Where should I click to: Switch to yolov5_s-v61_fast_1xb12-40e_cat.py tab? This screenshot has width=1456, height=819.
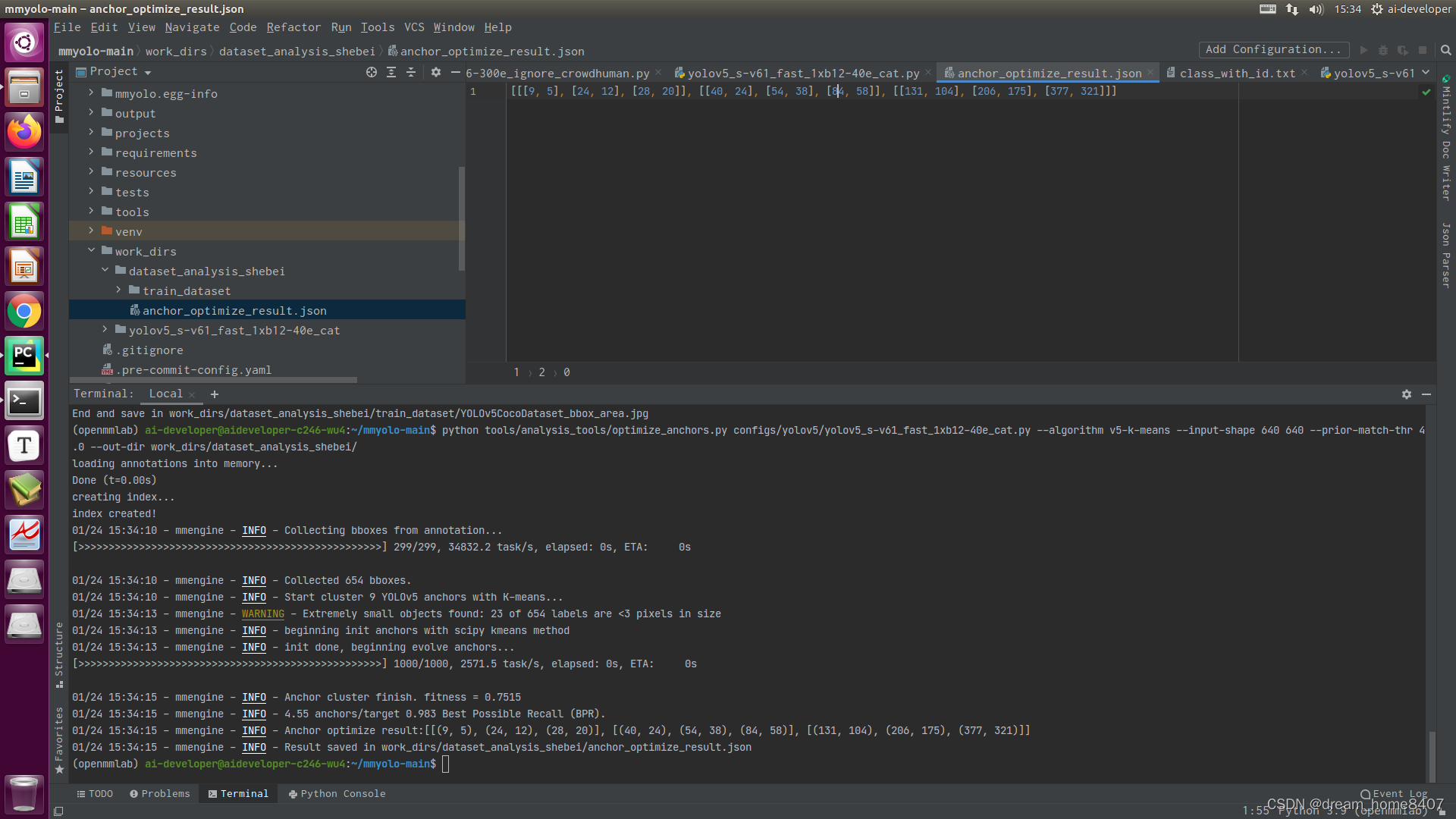(802, 74)
